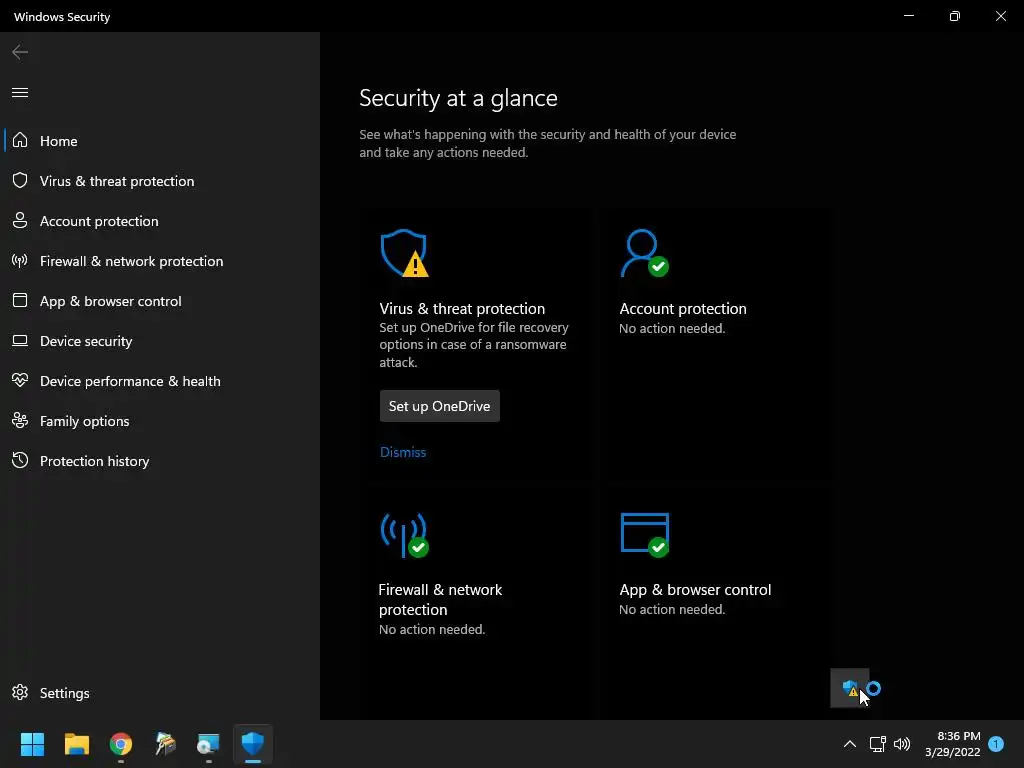Click the heart icon beside Device performance & health

[20, 380]
